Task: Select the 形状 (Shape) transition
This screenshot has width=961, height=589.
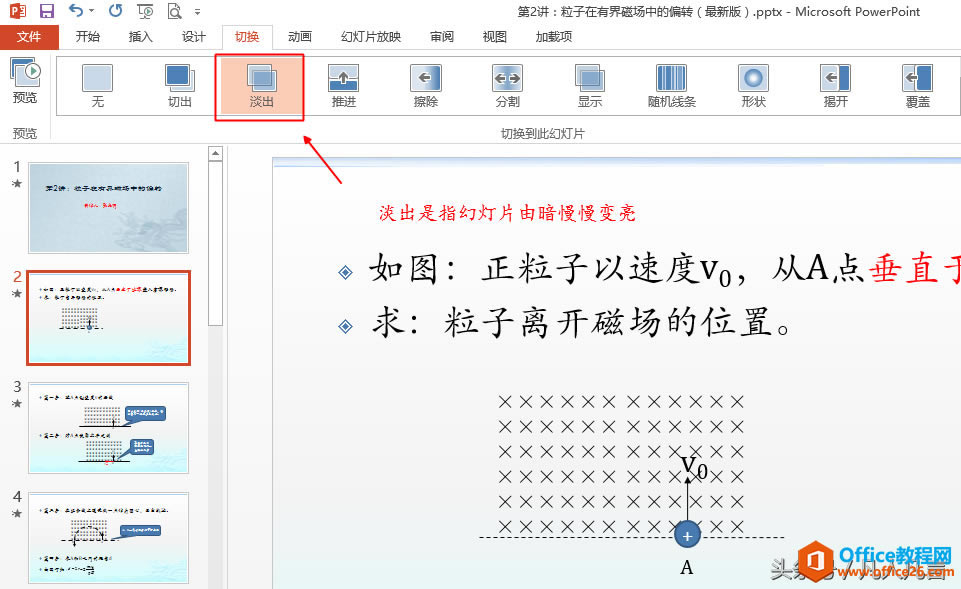Action: click(753, 86)
